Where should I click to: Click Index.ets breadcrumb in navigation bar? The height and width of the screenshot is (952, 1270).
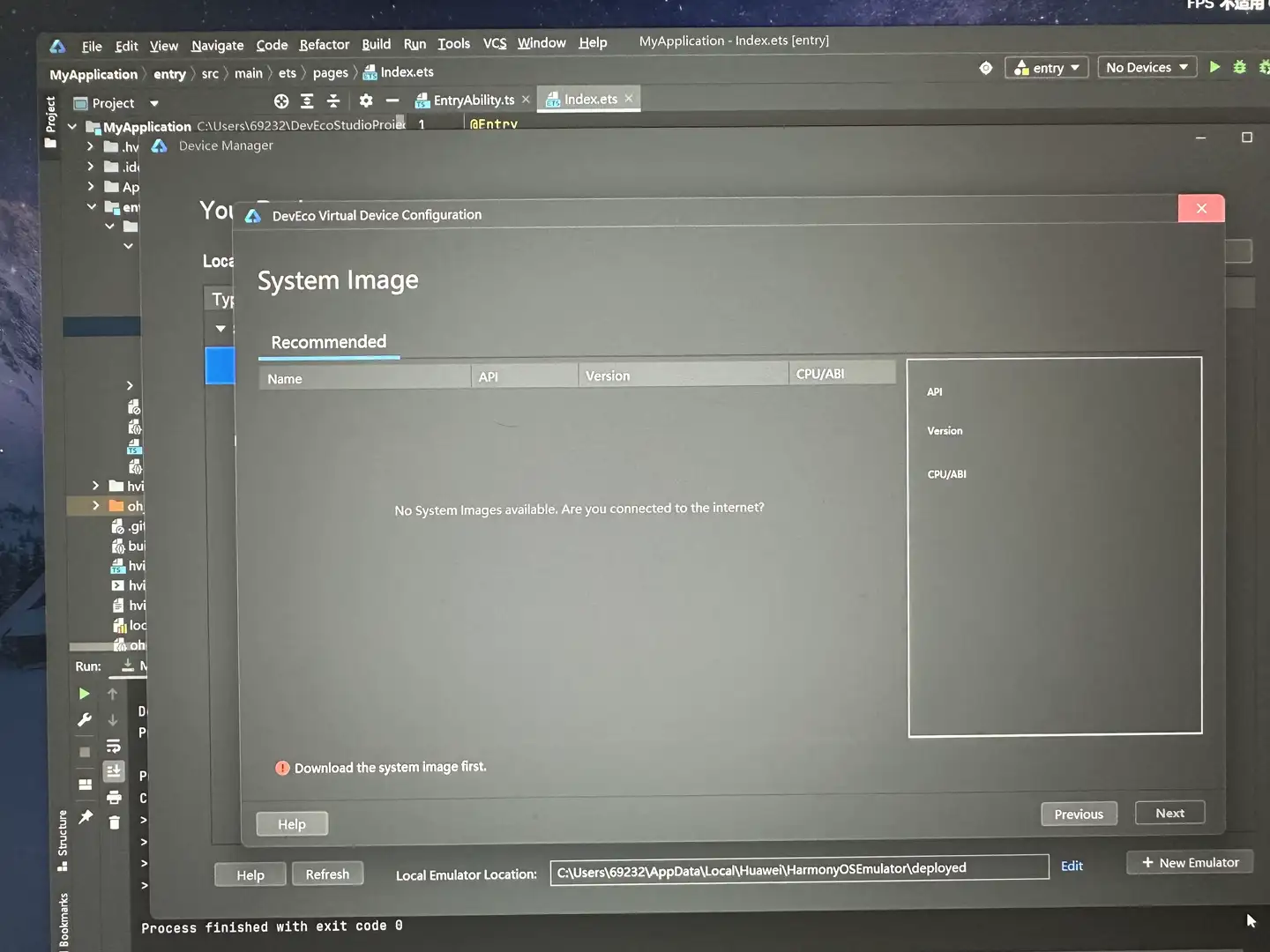pyautogui.click(x=399, y=72)
